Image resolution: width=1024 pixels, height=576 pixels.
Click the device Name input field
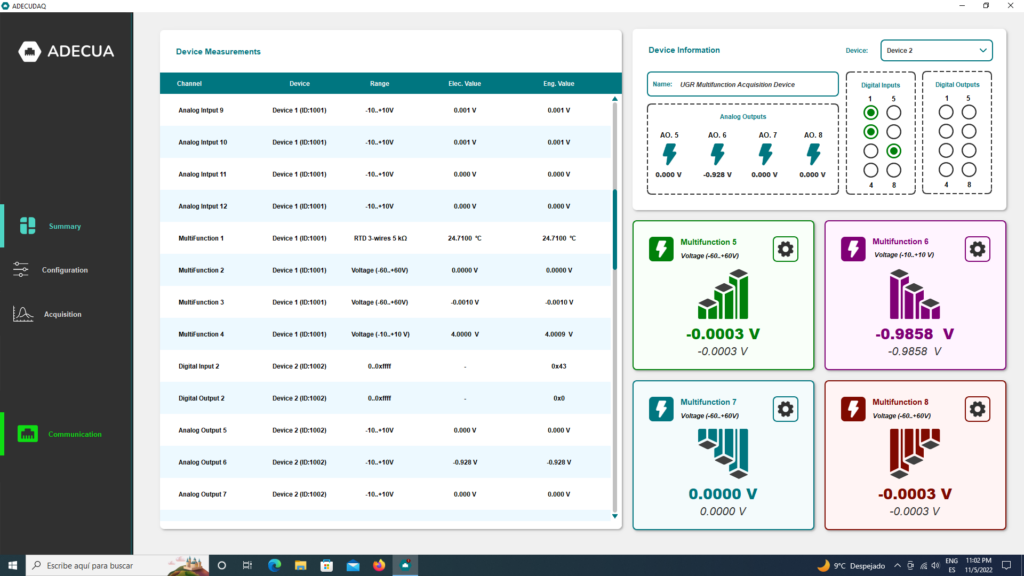(742, 84)
